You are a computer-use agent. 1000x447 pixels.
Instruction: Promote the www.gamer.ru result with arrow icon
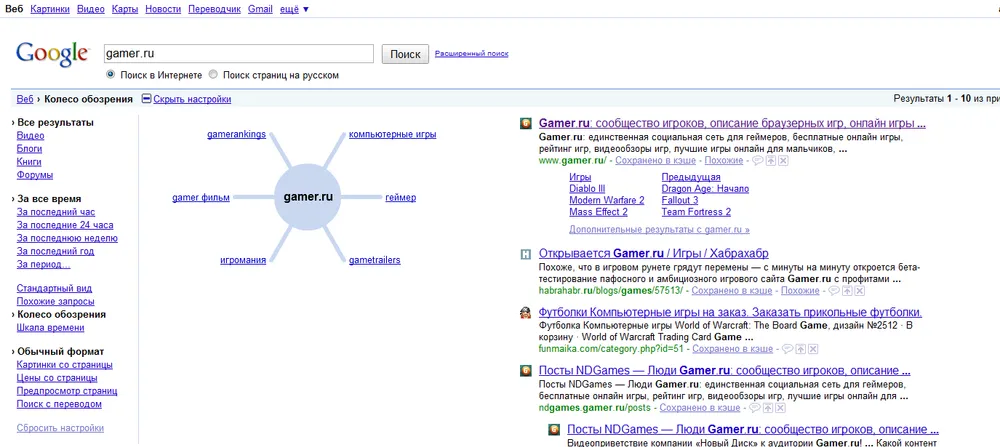771,160
